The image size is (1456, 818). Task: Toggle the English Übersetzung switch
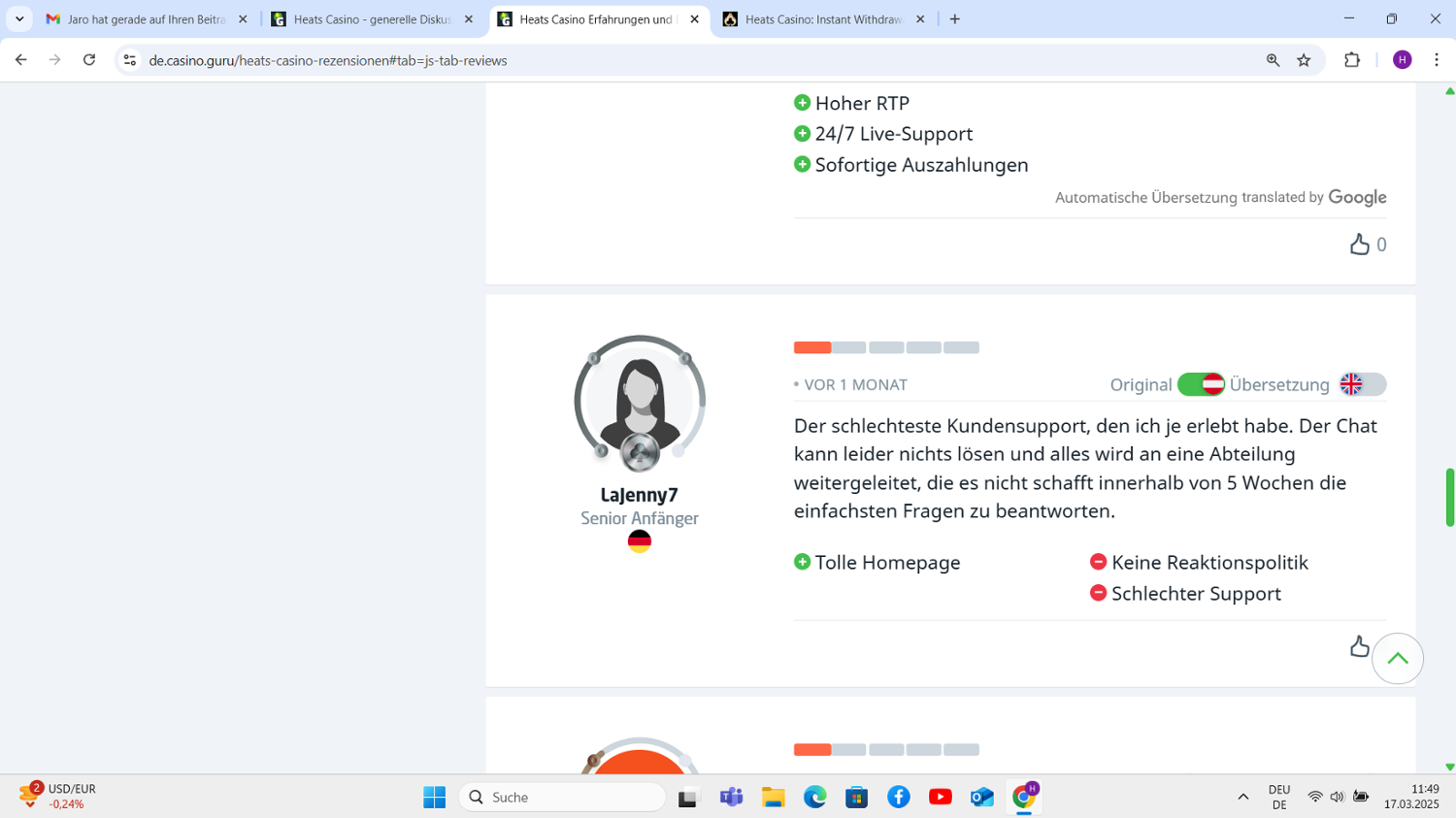1362,384
